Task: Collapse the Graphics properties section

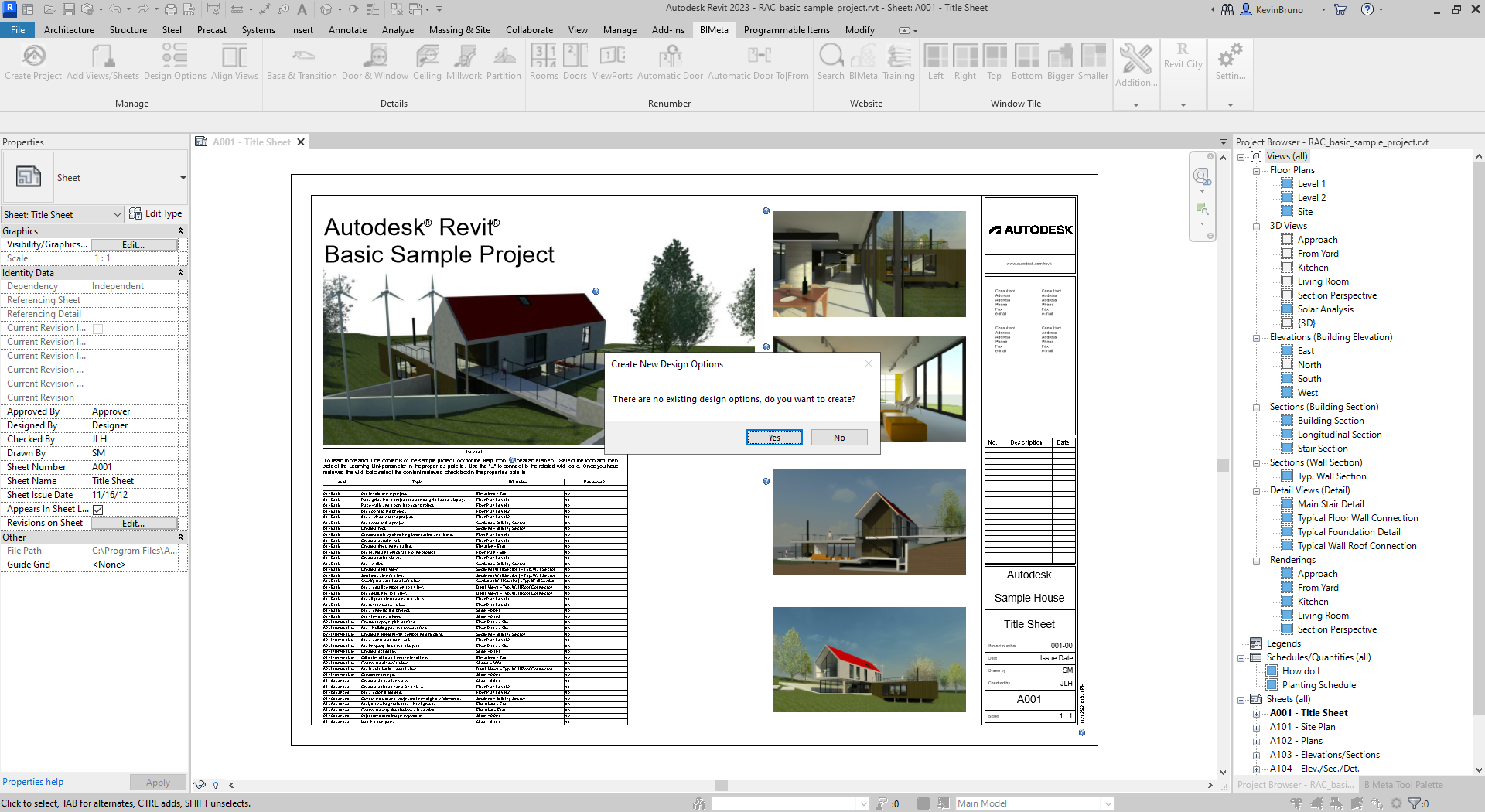Action: coord(181,231)
